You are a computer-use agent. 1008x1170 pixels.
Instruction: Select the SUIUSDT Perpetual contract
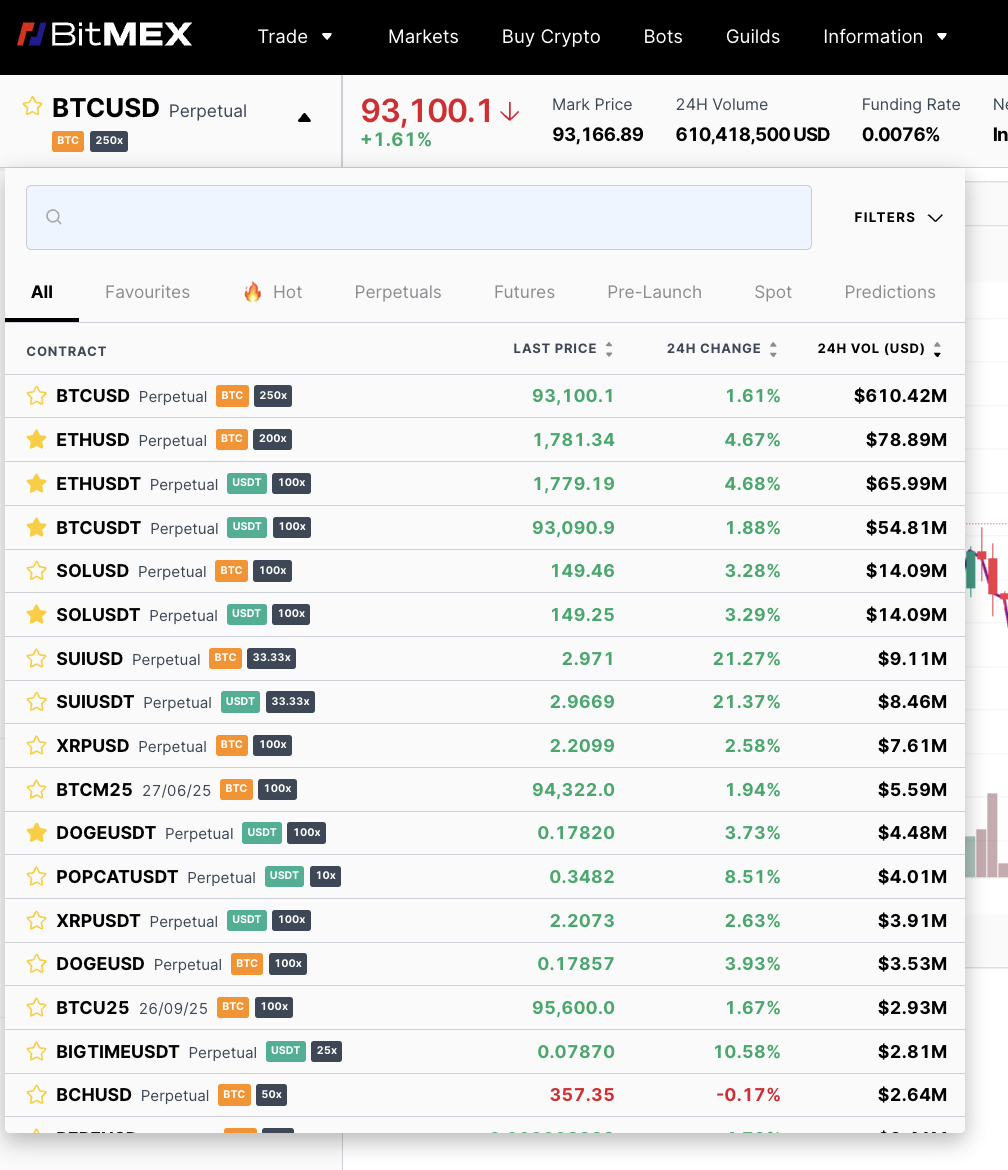485,701
